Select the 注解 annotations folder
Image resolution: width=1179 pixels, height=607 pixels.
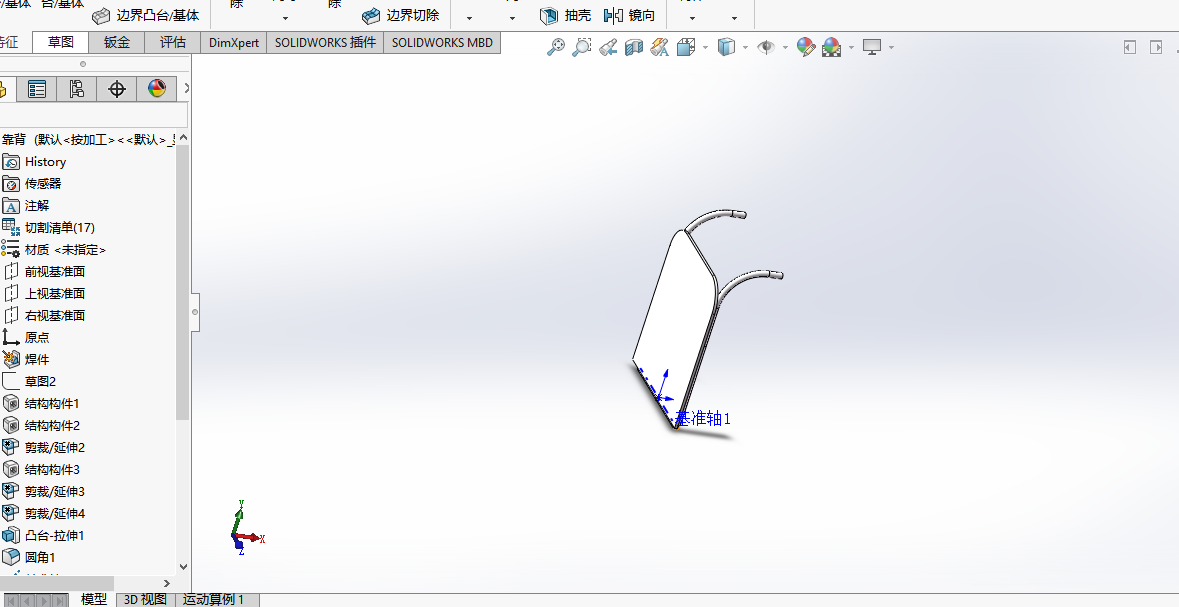click(26, 205)
